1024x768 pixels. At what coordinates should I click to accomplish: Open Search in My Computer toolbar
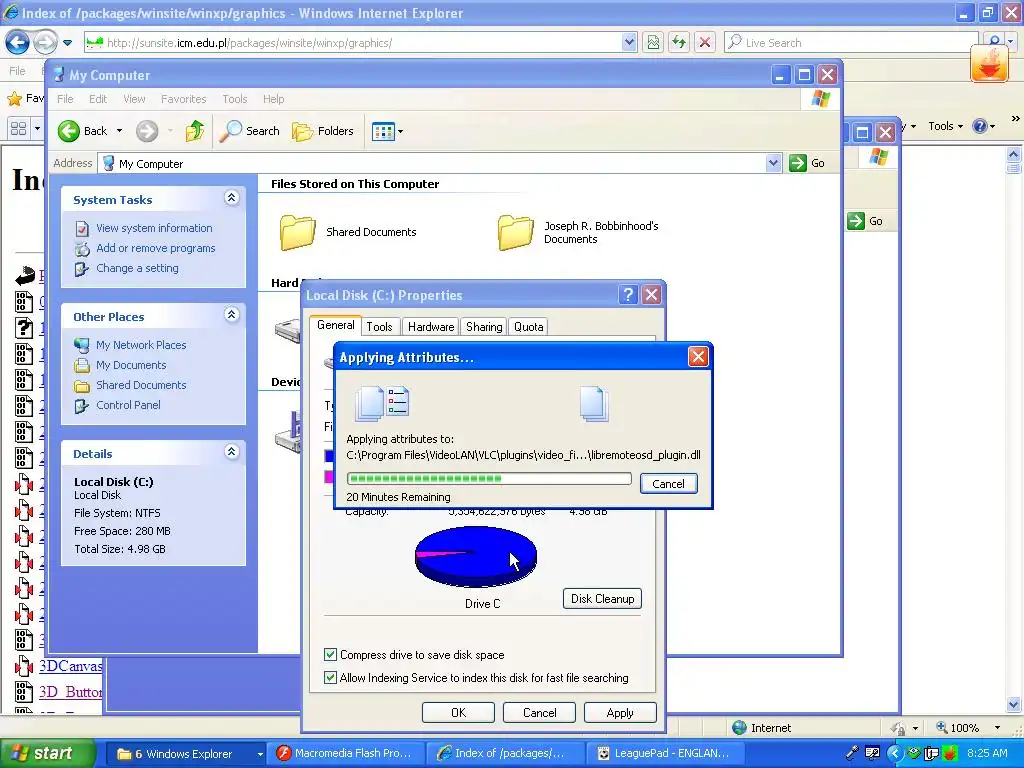coord(249,131)
